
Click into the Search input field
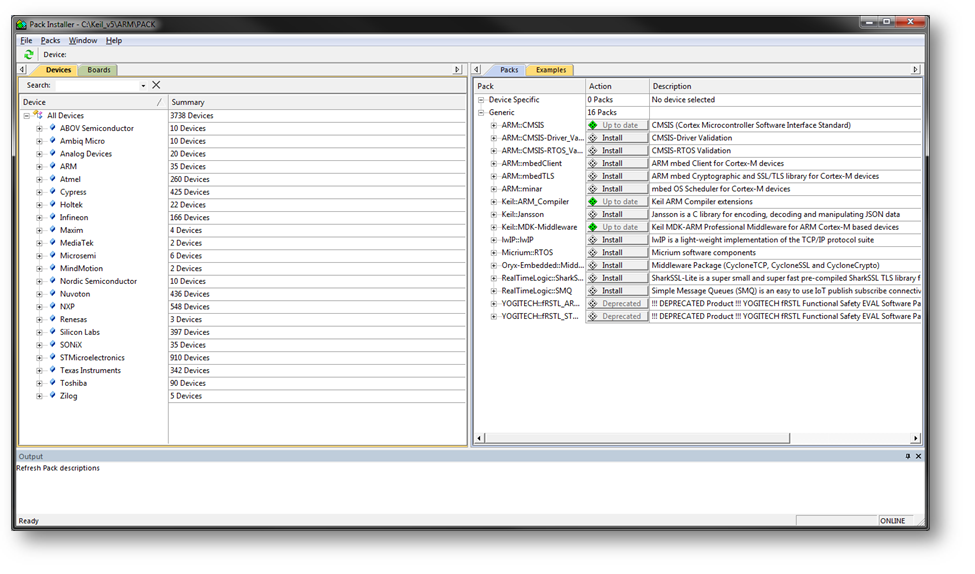(x=96, y=85)
